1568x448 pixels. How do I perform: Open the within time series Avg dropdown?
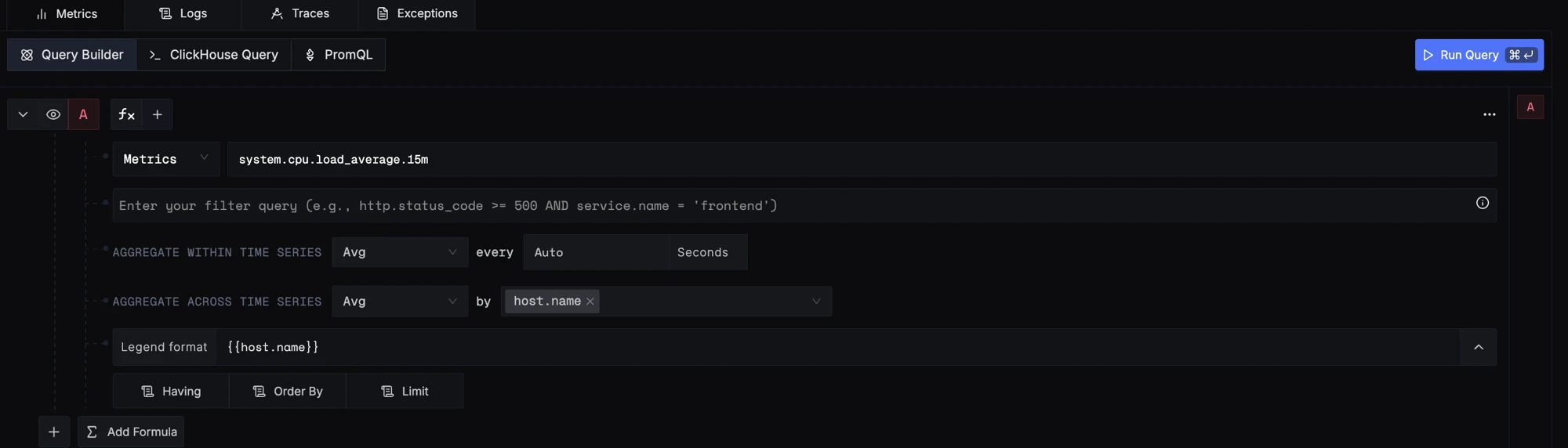[400, 252]
